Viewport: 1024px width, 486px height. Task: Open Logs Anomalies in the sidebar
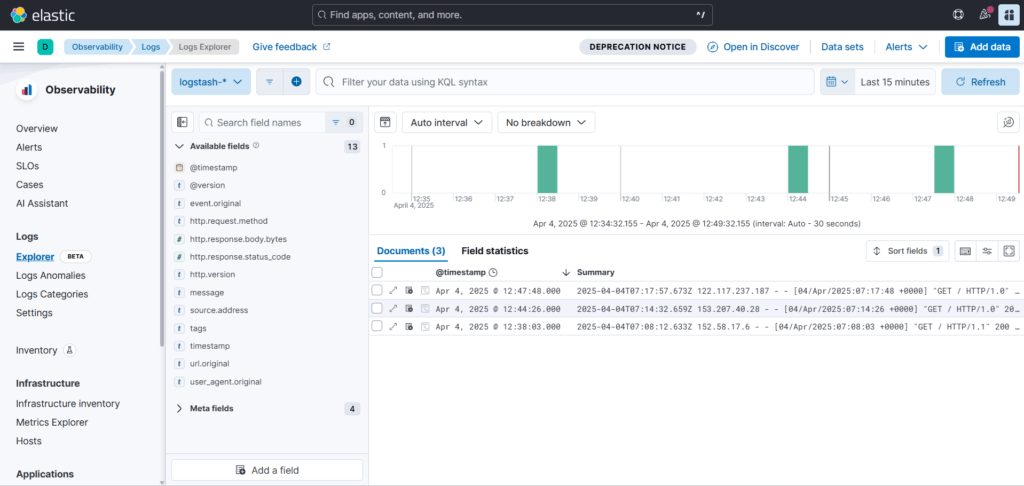pyautogui.click(x=50, y=276)
